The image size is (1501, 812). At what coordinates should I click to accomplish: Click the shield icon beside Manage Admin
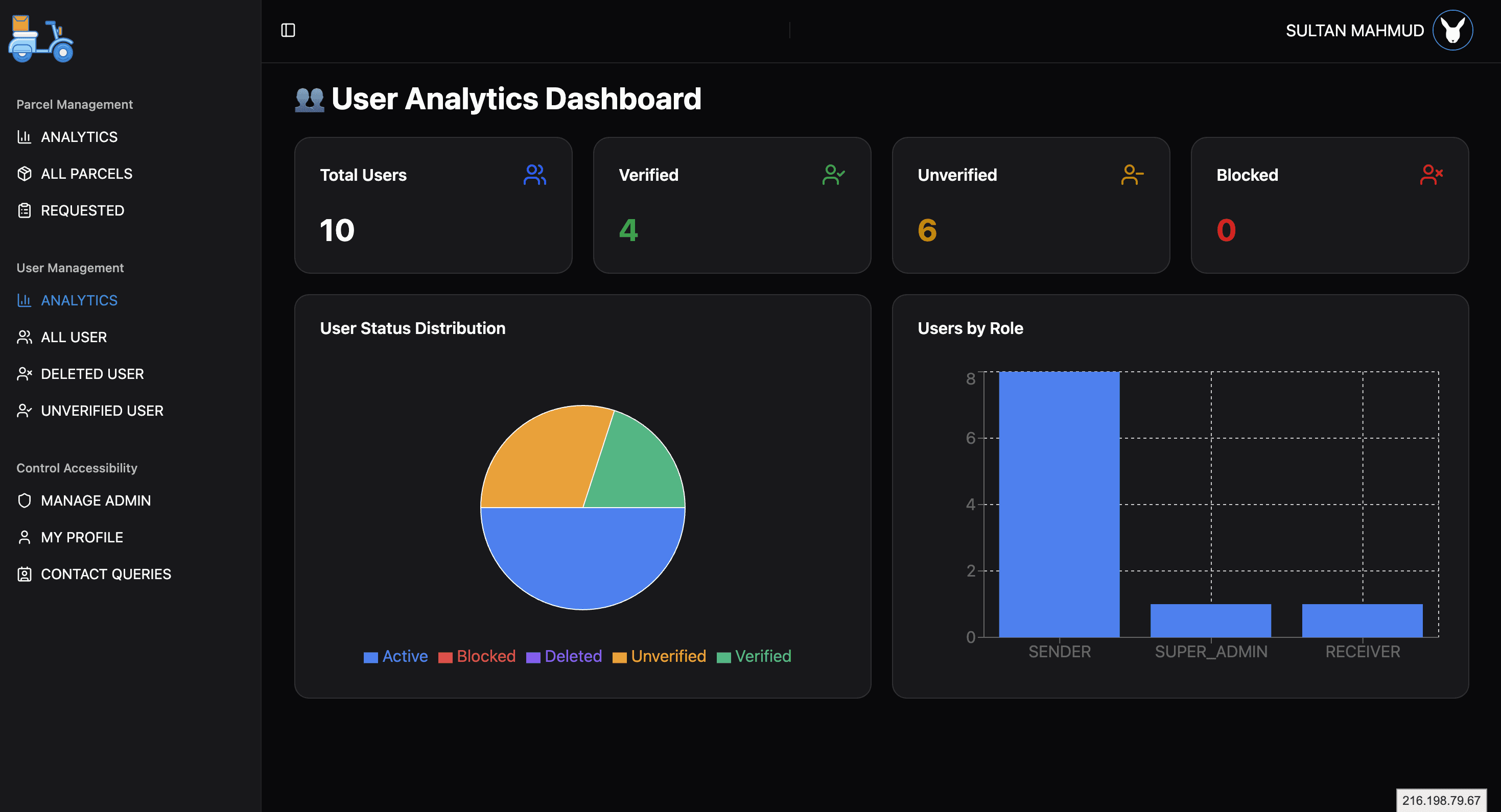pyautogui.click(x=25, y=500)
